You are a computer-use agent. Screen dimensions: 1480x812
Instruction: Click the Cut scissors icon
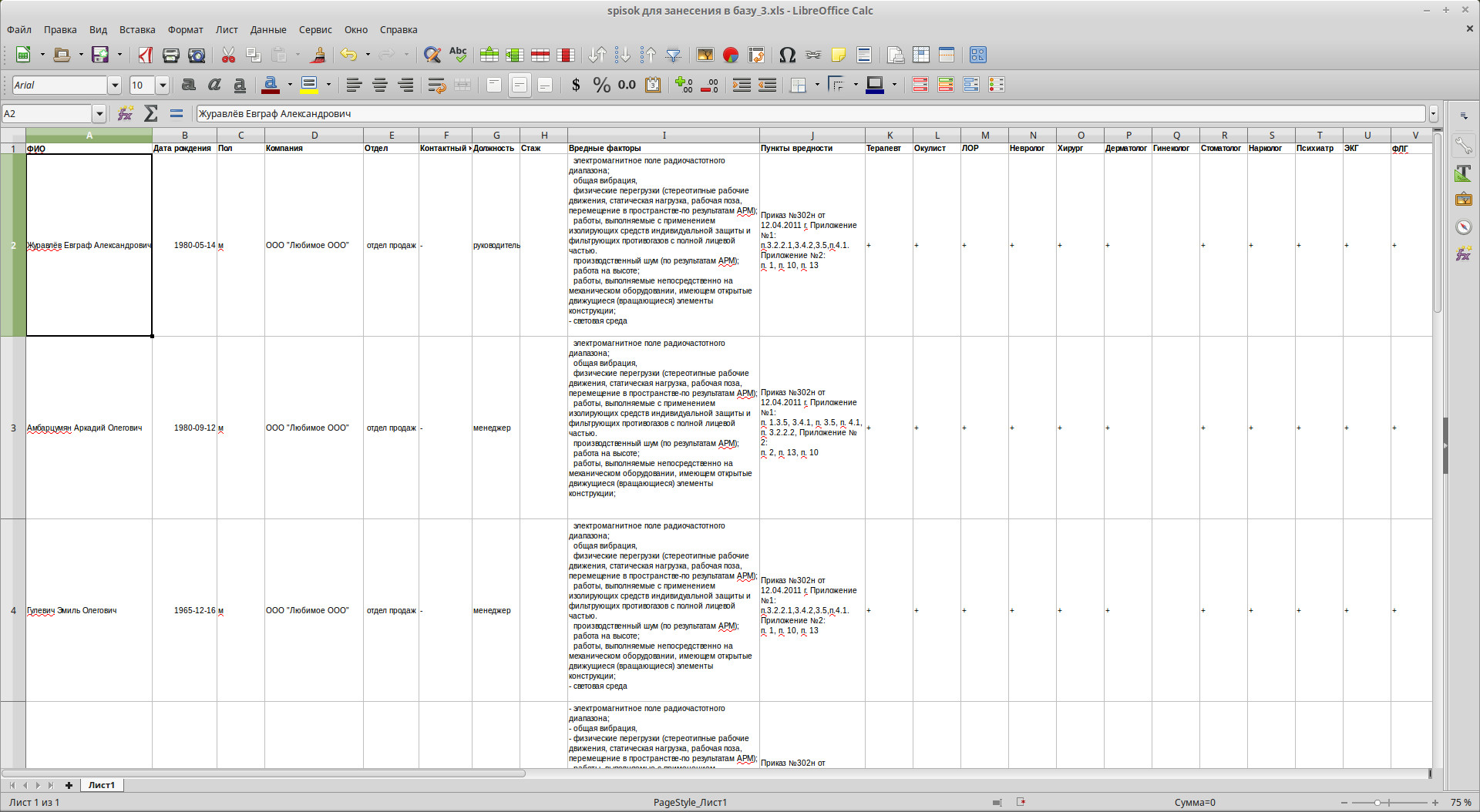[228, 55]
